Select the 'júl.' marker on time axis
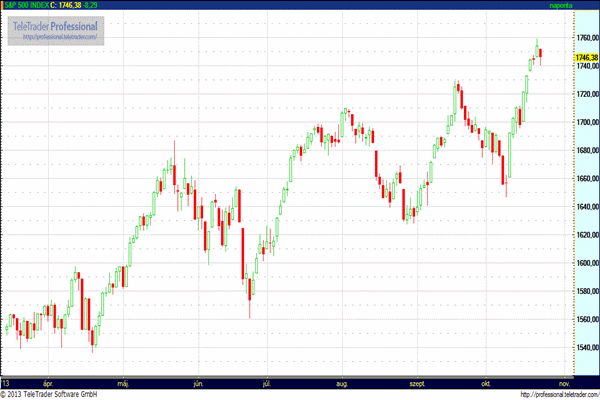600x400 pixels. [x=266, y=382]
